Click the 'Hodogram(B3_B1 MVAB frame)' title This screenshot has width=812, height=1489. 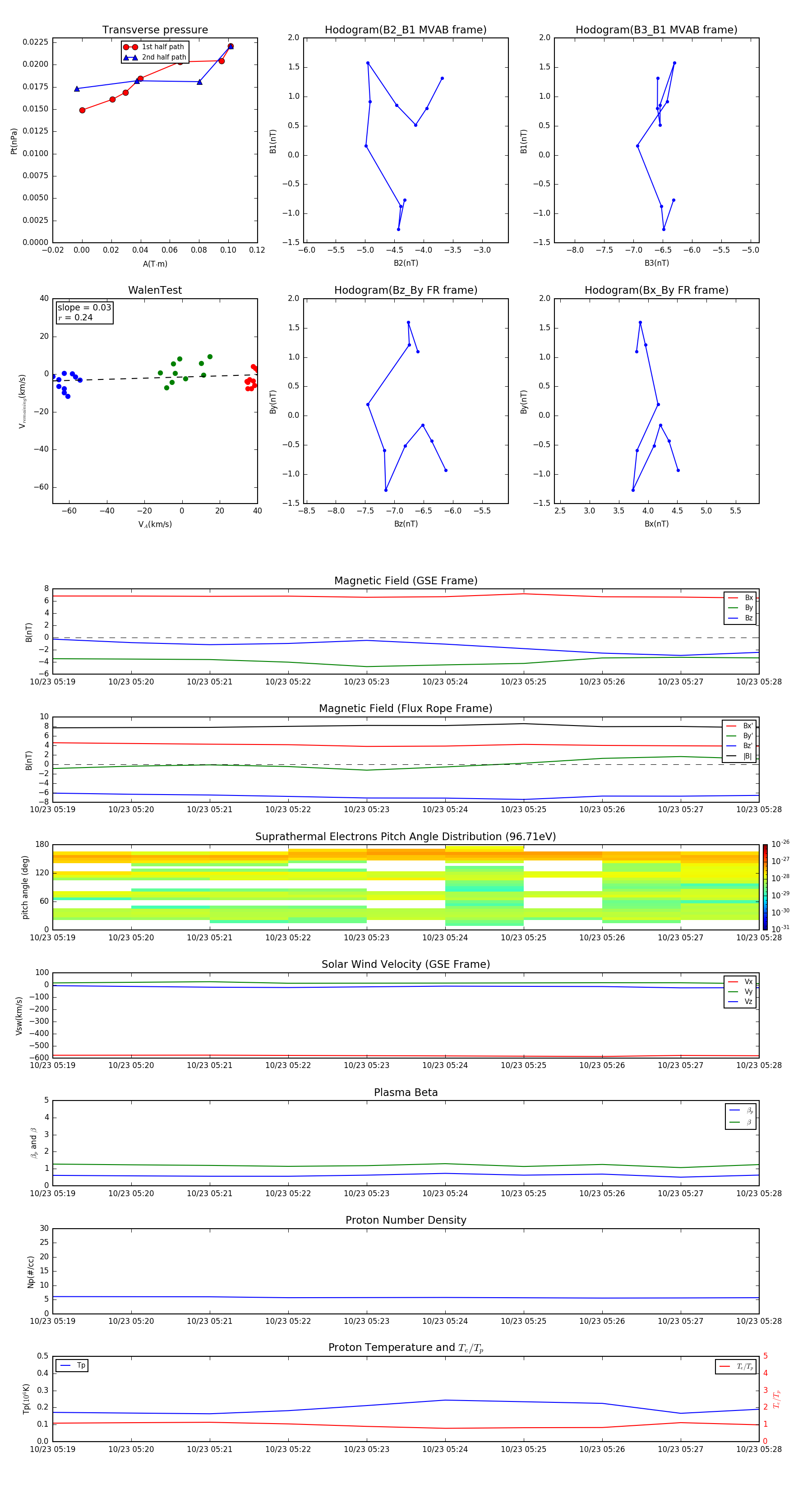(656, 30)
